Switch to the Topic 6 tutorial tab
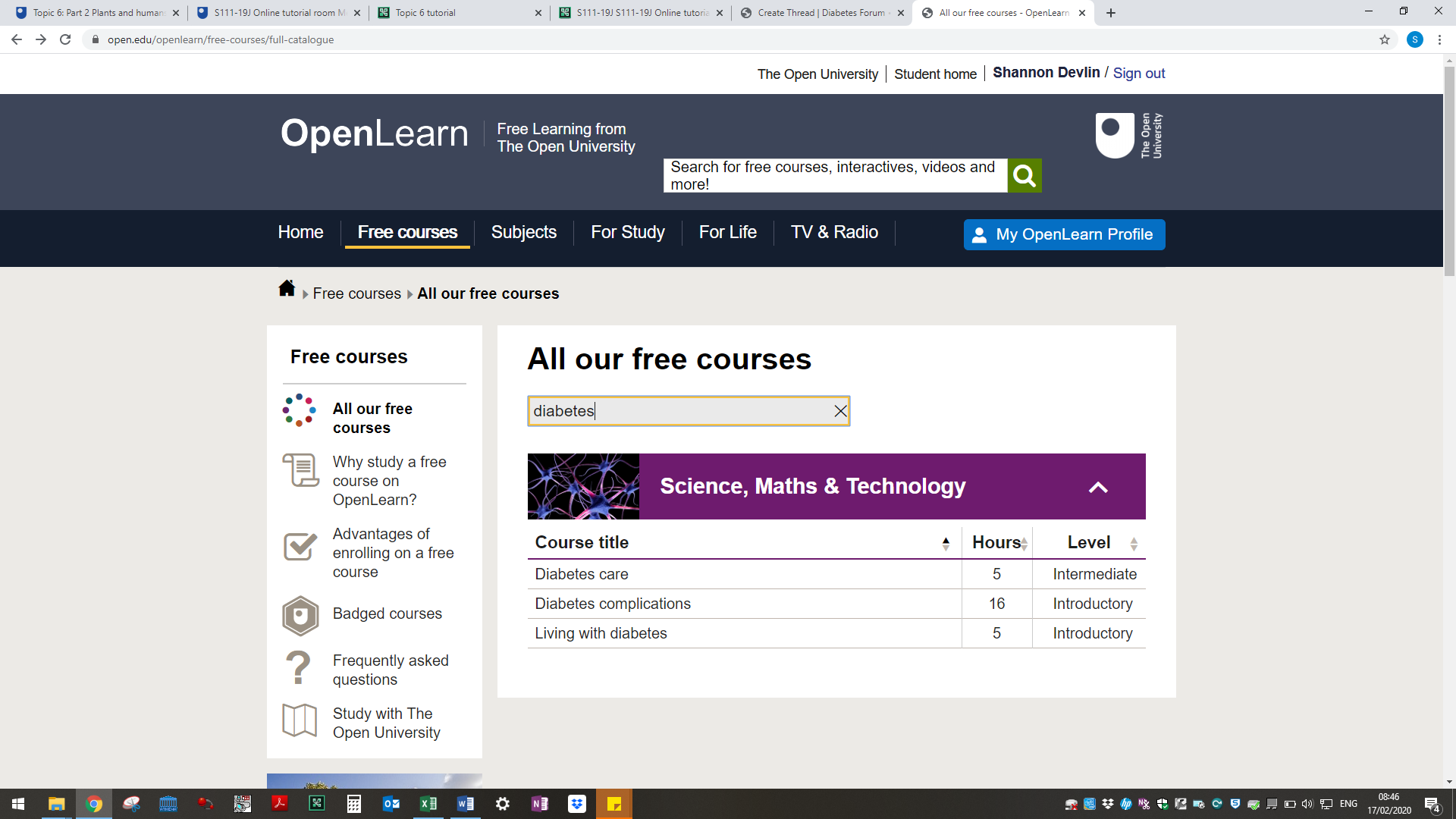Image resolution: width=1456 pixels, height=819 pixels. (460, 13)
